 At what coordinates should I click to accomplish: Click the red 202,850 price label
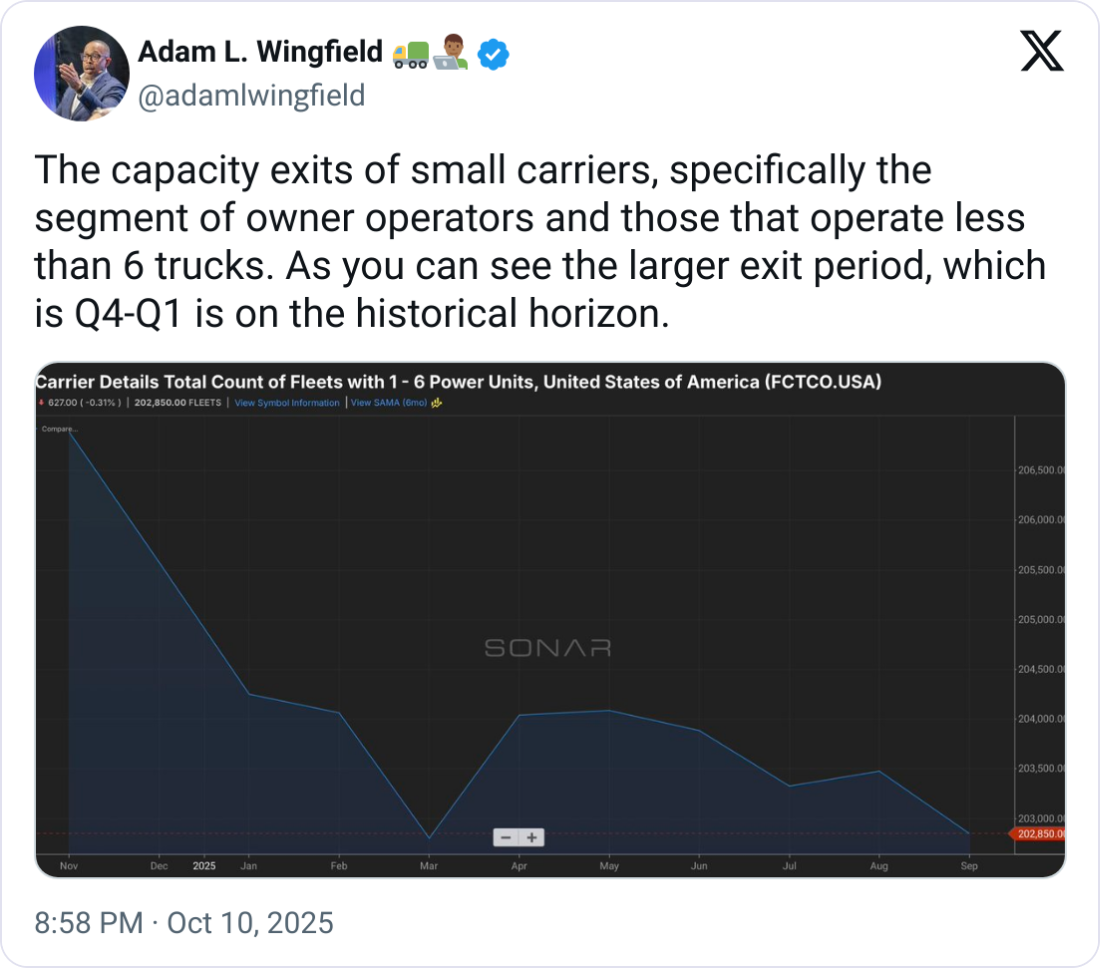[x=1039, y=833]
